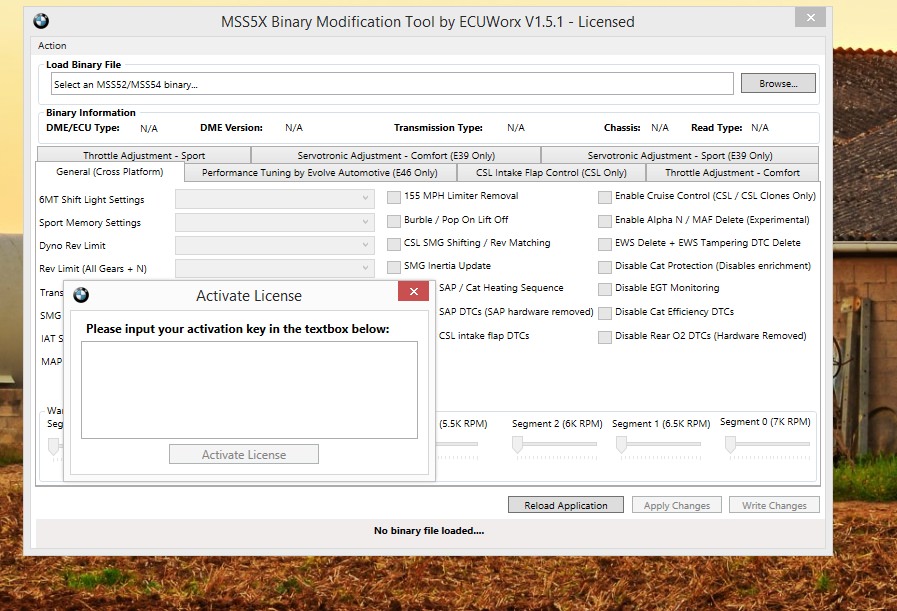The height and width of the screenshot is (611, 897).
Task: Click the 'Transmission Type:' label
Action: pos(438,128)
